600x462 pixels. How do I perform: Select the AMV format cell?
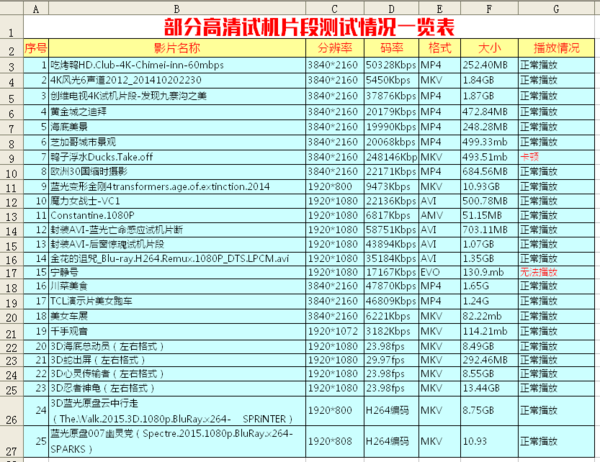pyautogui.click(x=440, y=215)
